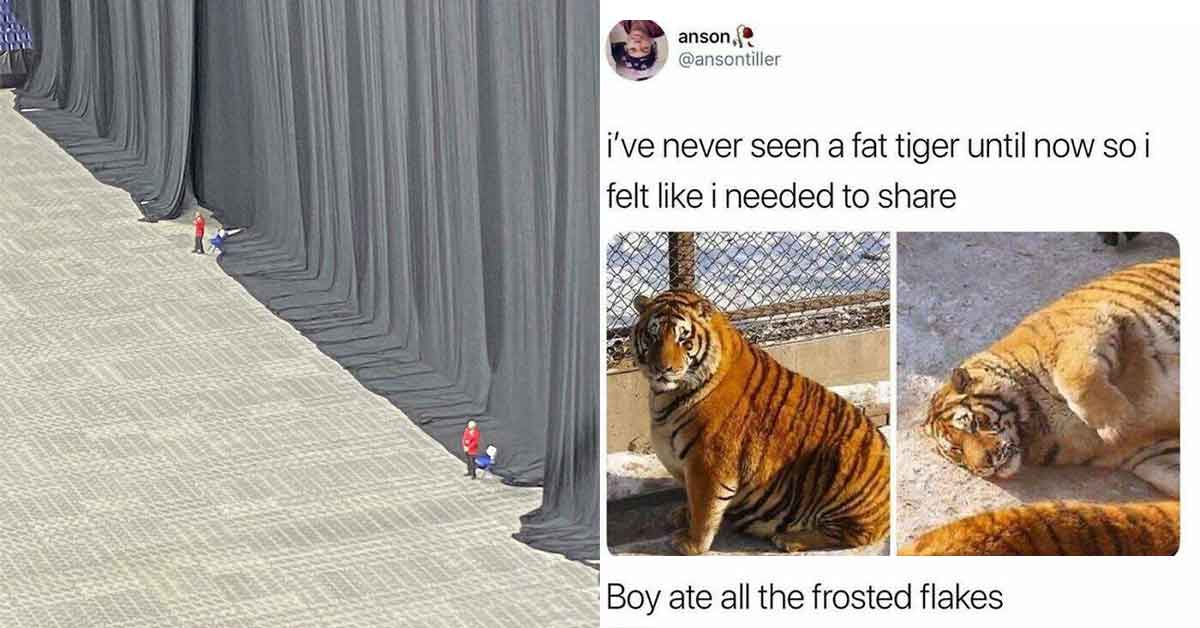Viewport: 1200px width, 628px height.
Task: Click the ping pong paddle emoji beside anson
Action: pyautogui.click(x=741, y=37)
